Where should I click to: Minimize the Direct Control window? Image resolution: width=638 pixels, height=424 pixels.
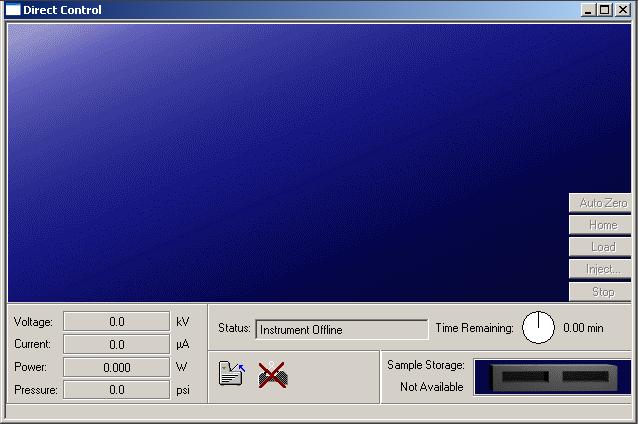pos(588,10)
